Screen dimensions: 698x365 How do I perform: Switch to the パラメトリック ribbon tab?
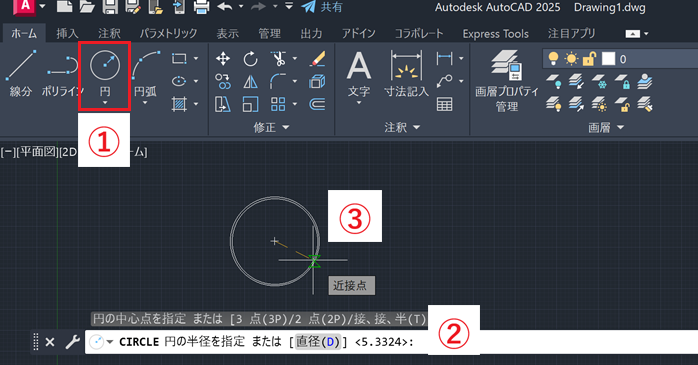coord(168,33)
